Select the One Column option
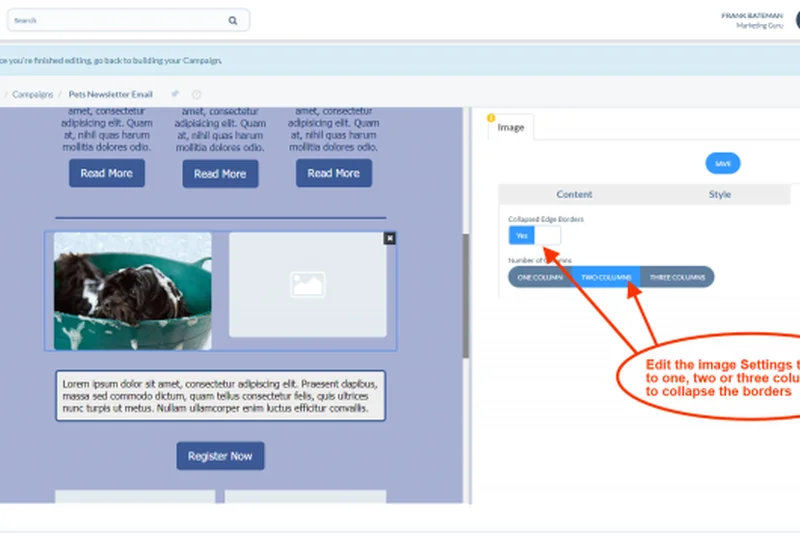The width and height of the screenshot is (800, 533). 540,277
